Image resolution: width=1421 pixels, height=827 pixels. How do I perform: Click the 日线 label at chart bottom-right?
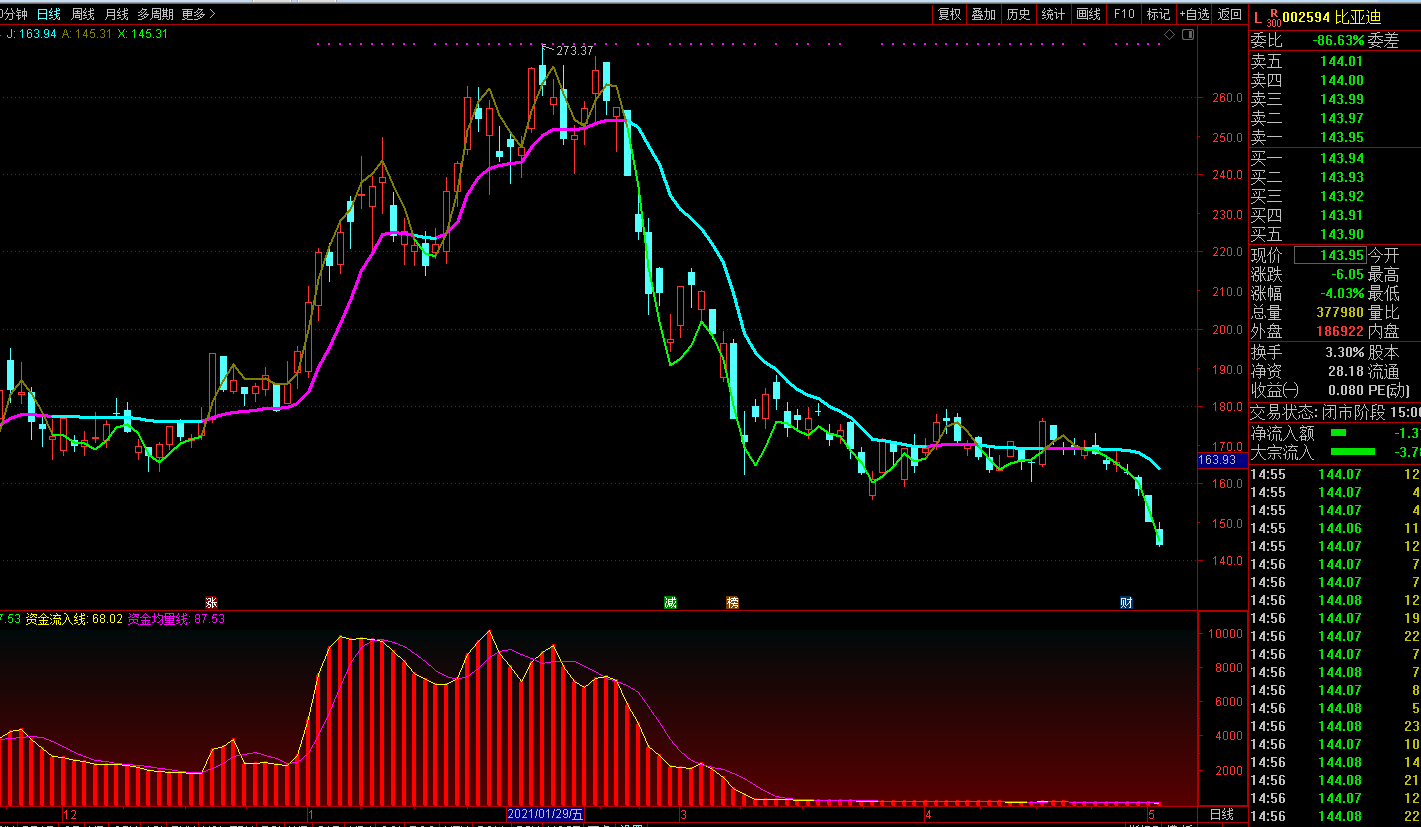point(1222,814)
